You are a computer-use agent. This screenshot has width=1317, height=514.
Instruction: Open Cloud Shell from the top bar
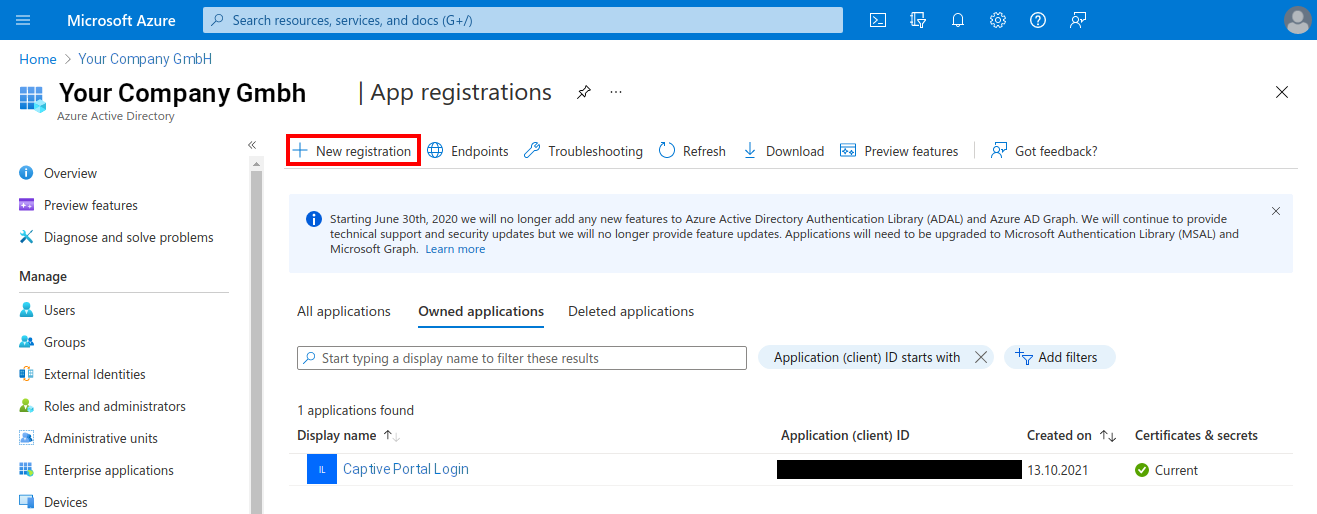click(877, 20)
